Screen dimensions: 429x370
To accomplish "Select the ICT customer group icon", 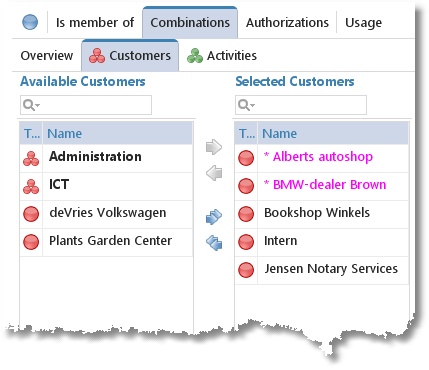I will (x=31, y=186).
